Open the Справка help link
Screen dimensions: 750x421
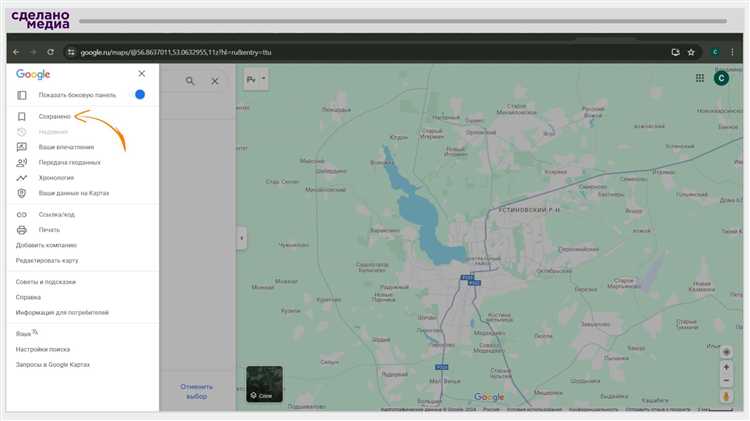[28, 297]
